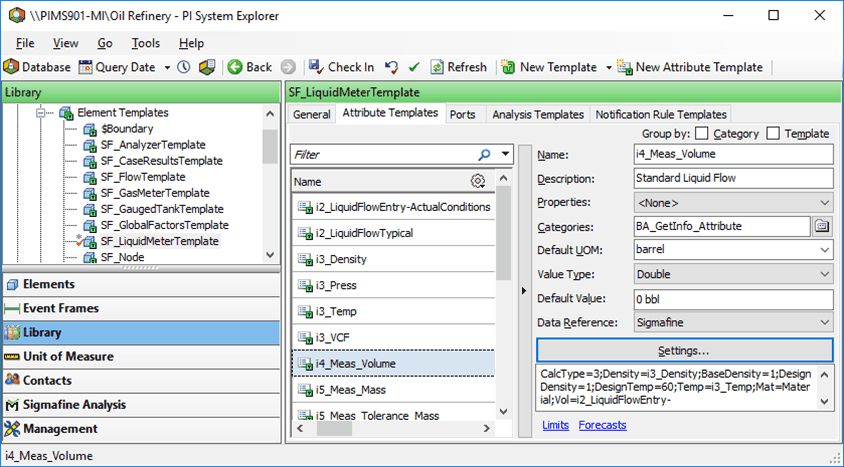Select i3_Press attribute row
The image size is (844, 467).
point(393,285)
